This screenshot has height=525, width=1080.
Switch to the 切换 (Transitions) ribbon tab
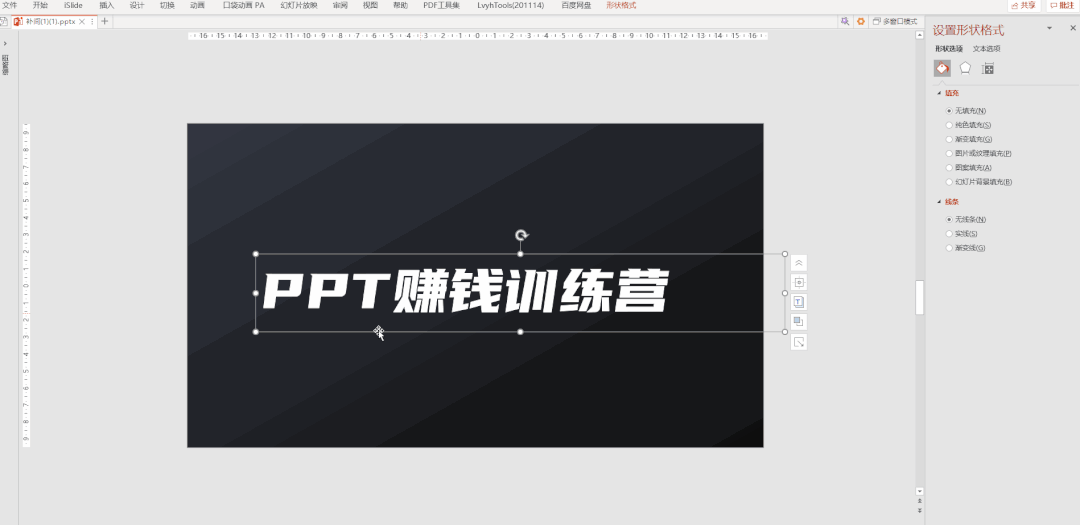coord(167,6)
